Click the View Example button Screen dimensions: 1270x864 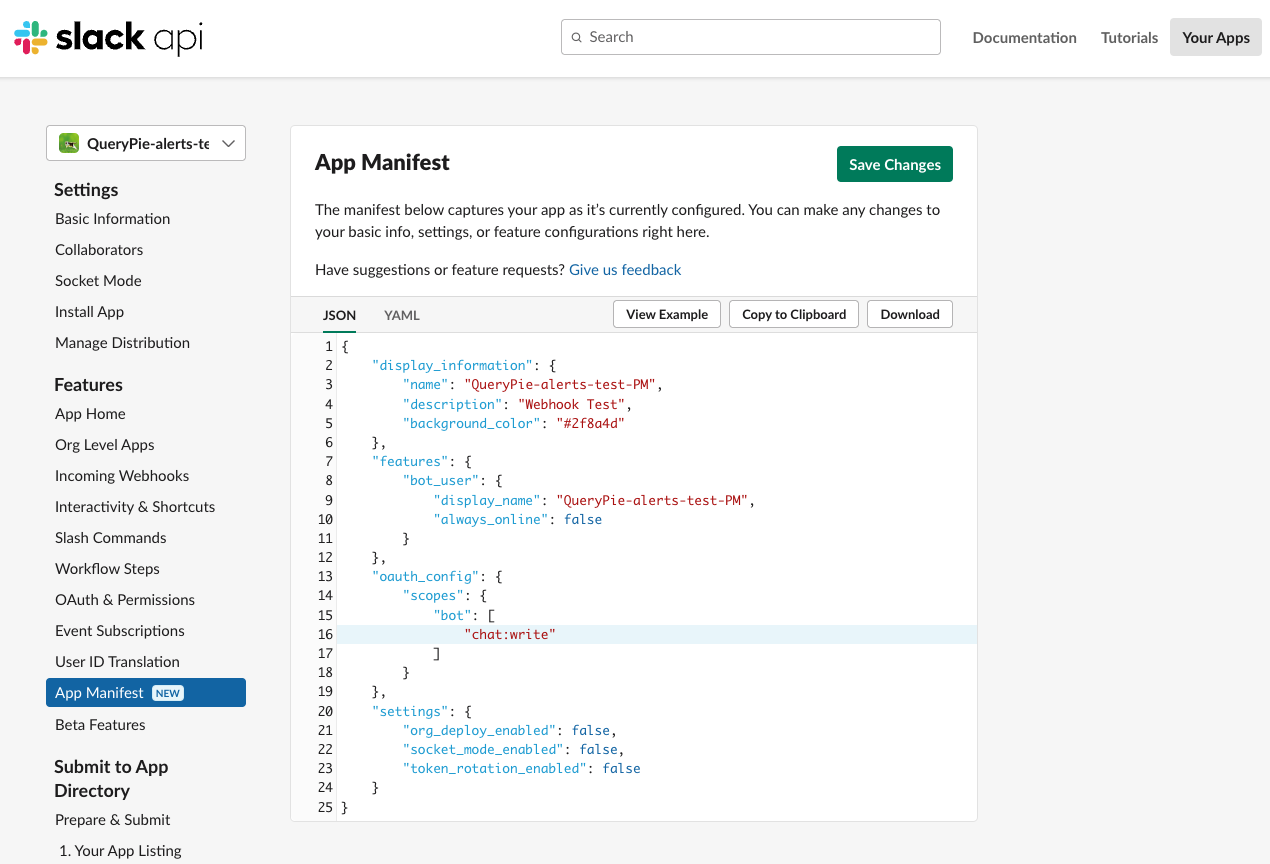click(x=667, y=314)
